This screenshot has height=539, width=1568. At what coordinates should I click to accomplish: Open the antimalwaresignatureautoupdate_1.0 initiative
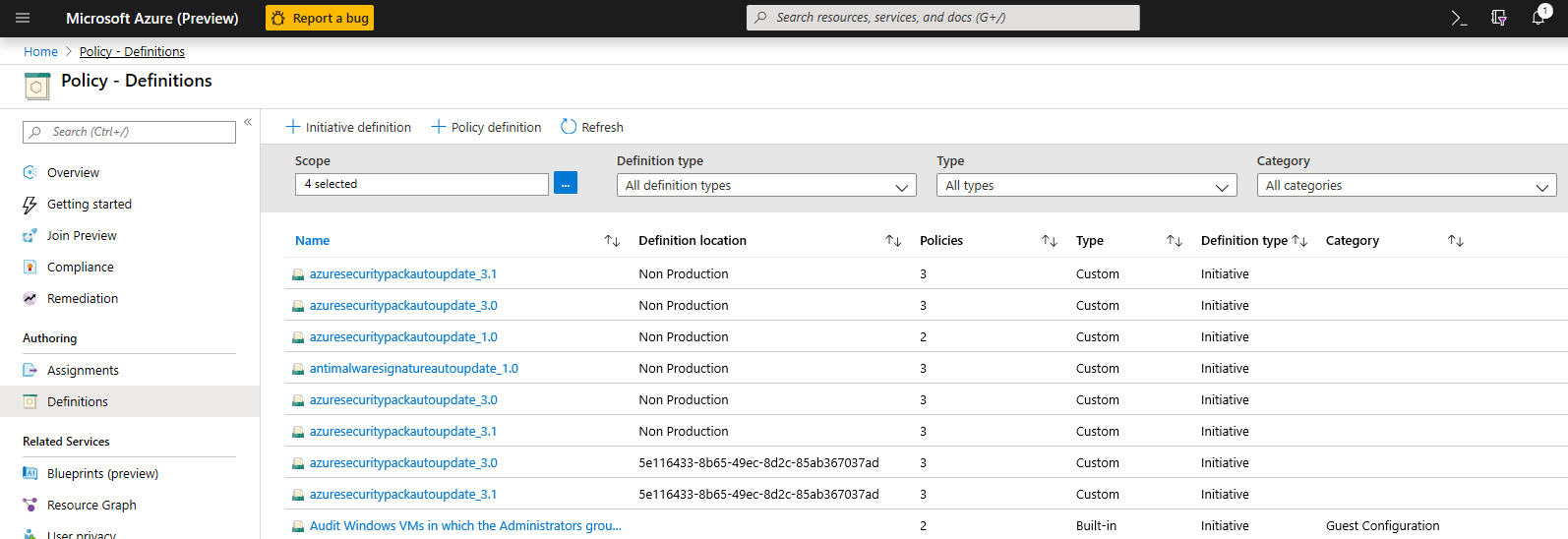click(x=413, y=369)
